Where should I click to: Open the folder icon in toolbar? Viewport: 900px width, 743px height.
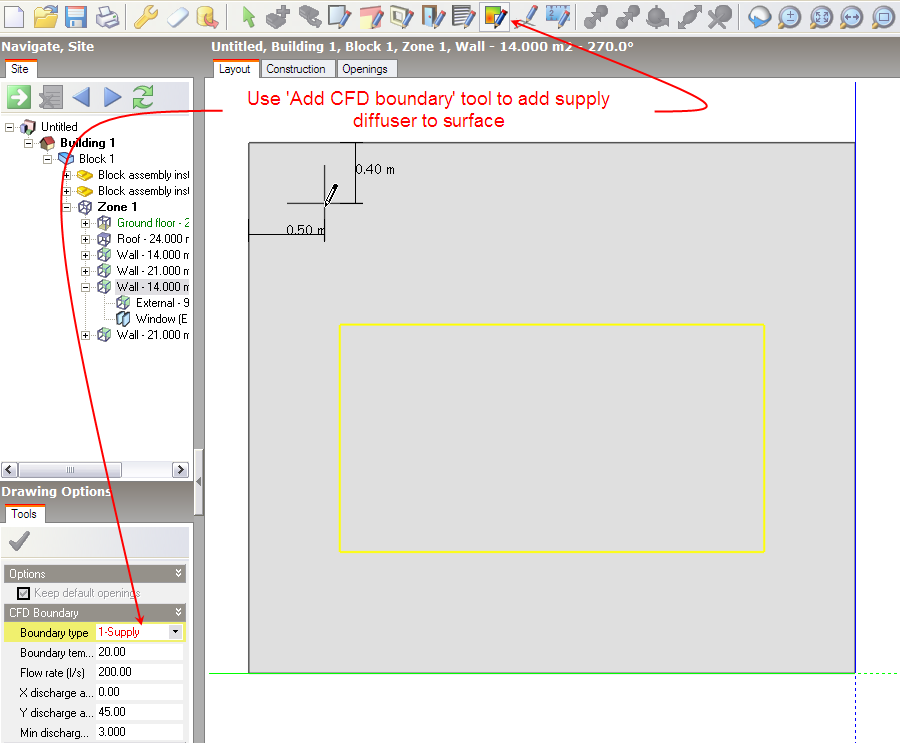click(45, 16)
